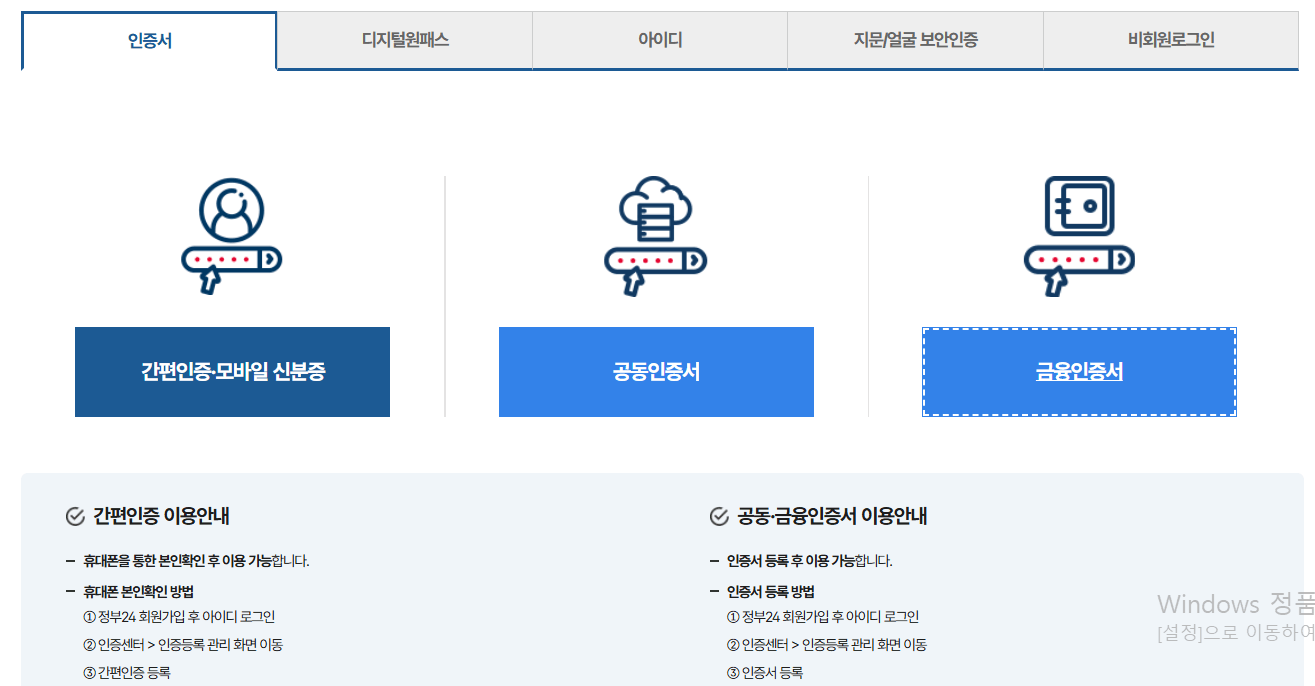Image resolution: width=1315 pixels, height=686 pixels.
Task: Click the 간편인증·모바일 신분증 button
Action: point(232,371)
